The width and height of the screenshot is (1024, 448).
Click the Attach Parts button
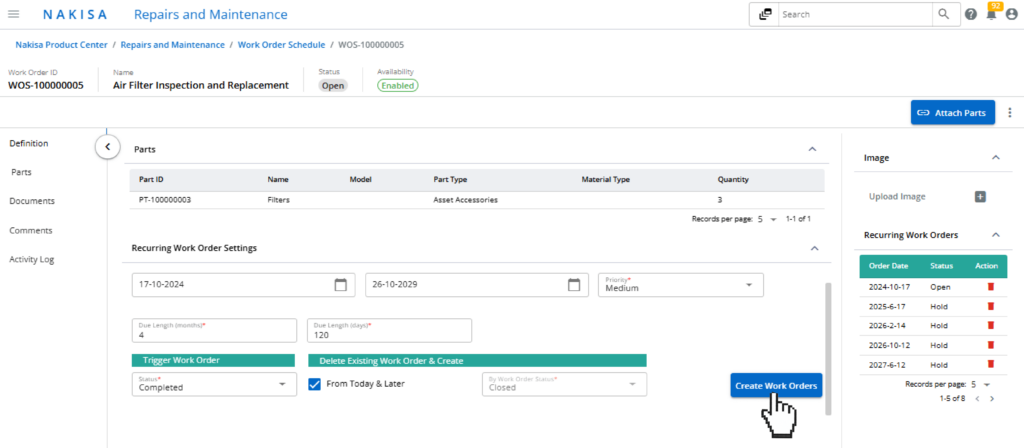coord(952,113)
